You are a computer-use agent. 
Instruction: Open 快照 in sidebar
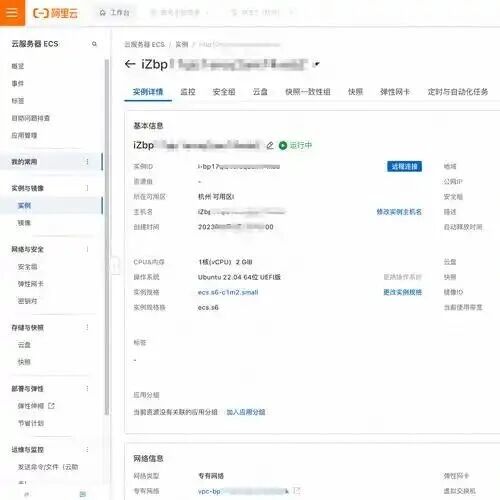click(x=24, y=362)
